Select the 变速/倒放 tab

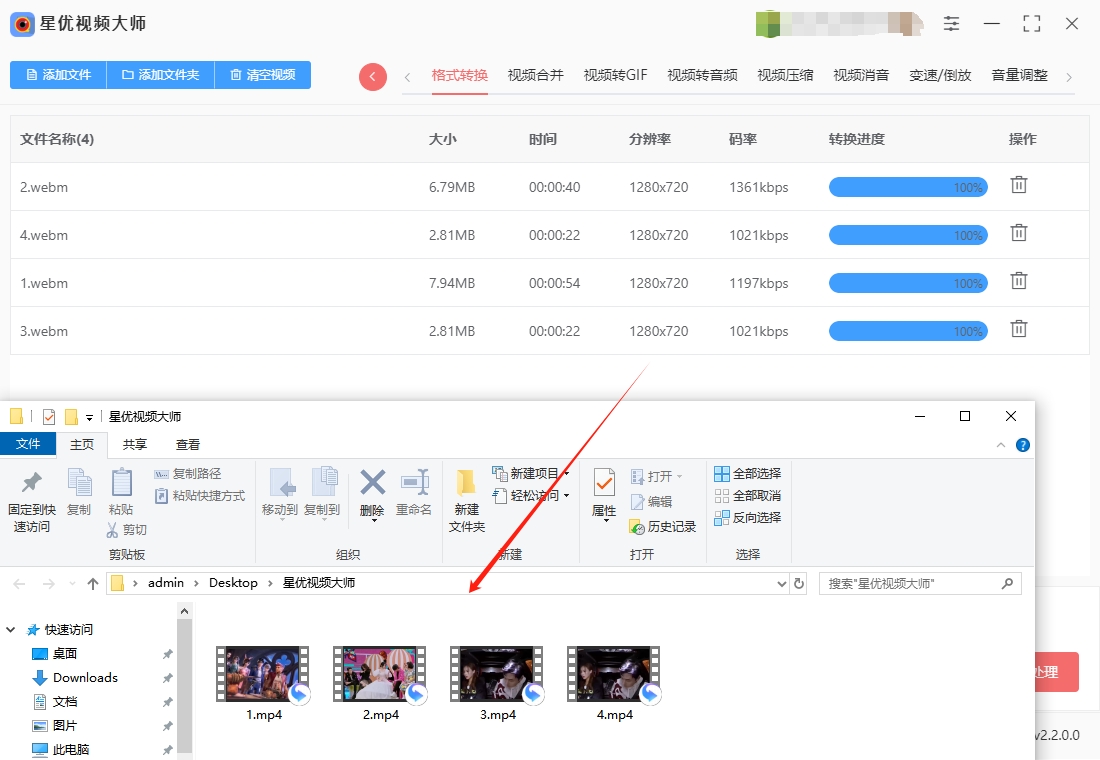tap(940, 75)
